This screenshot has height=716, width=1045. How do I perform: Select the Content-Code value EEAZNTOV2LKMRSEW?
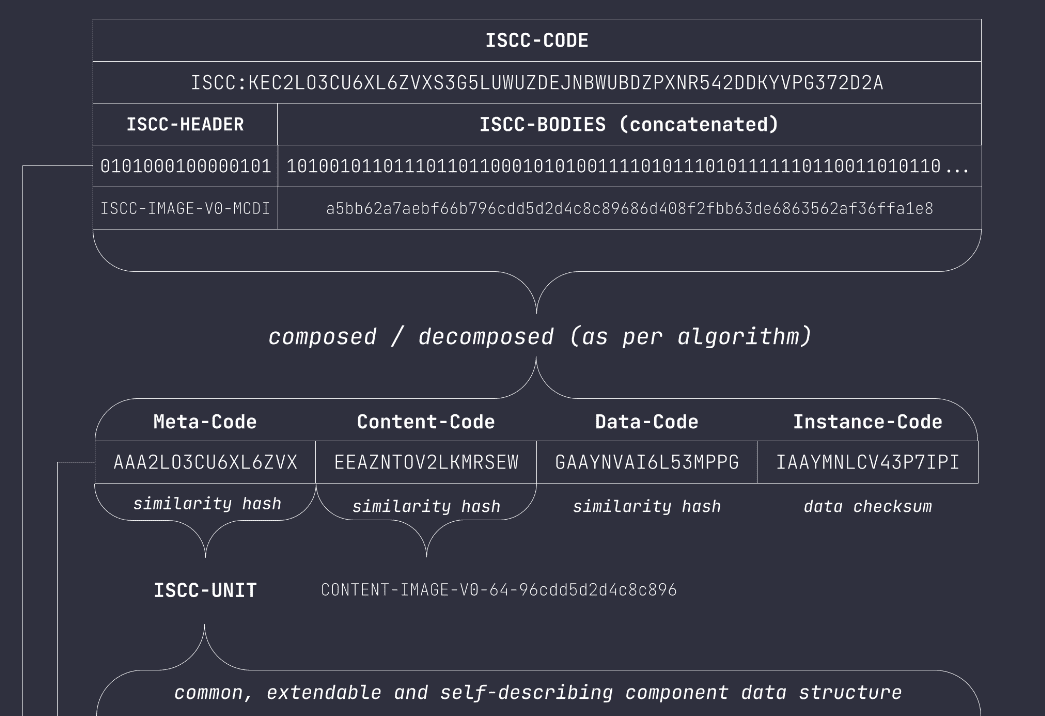point(426,462)
